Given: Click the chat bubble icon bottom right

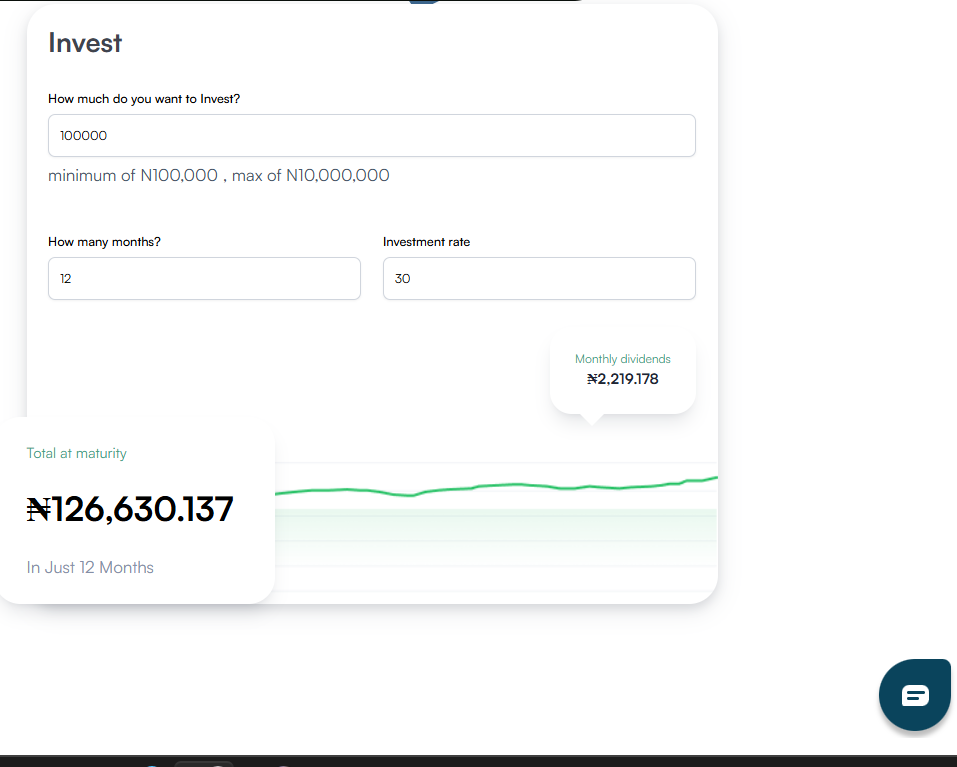Looking at the screenshot, I should [914, 694].
